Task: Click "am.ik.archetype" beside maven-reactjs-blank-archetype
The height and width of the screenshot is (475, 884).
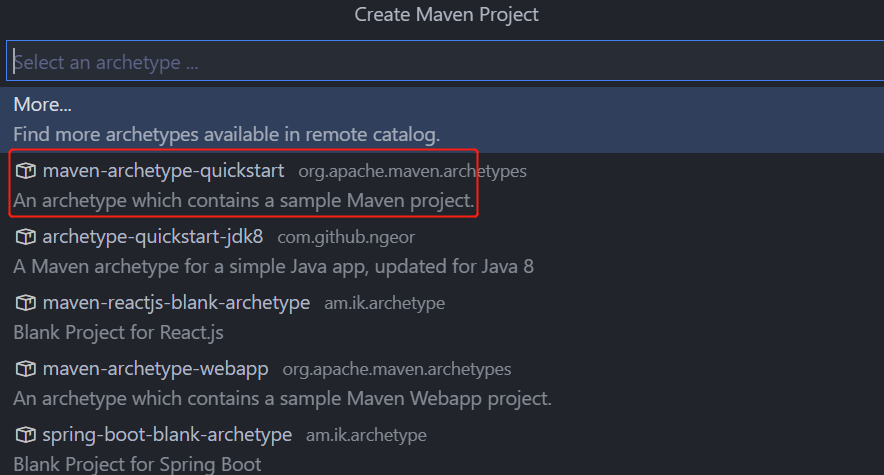Action: (384, 303)
